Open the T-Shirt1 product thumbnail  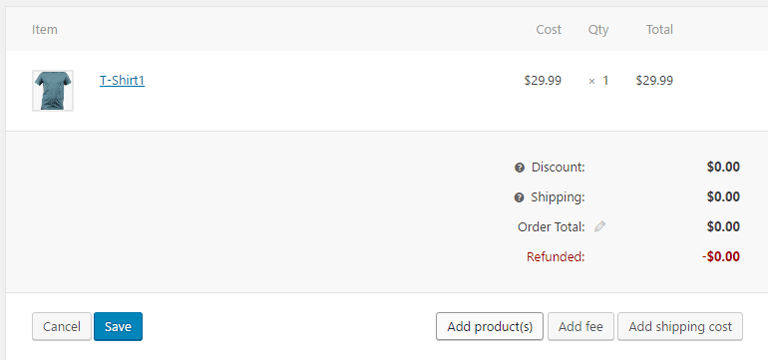click(x=53, y=91)
